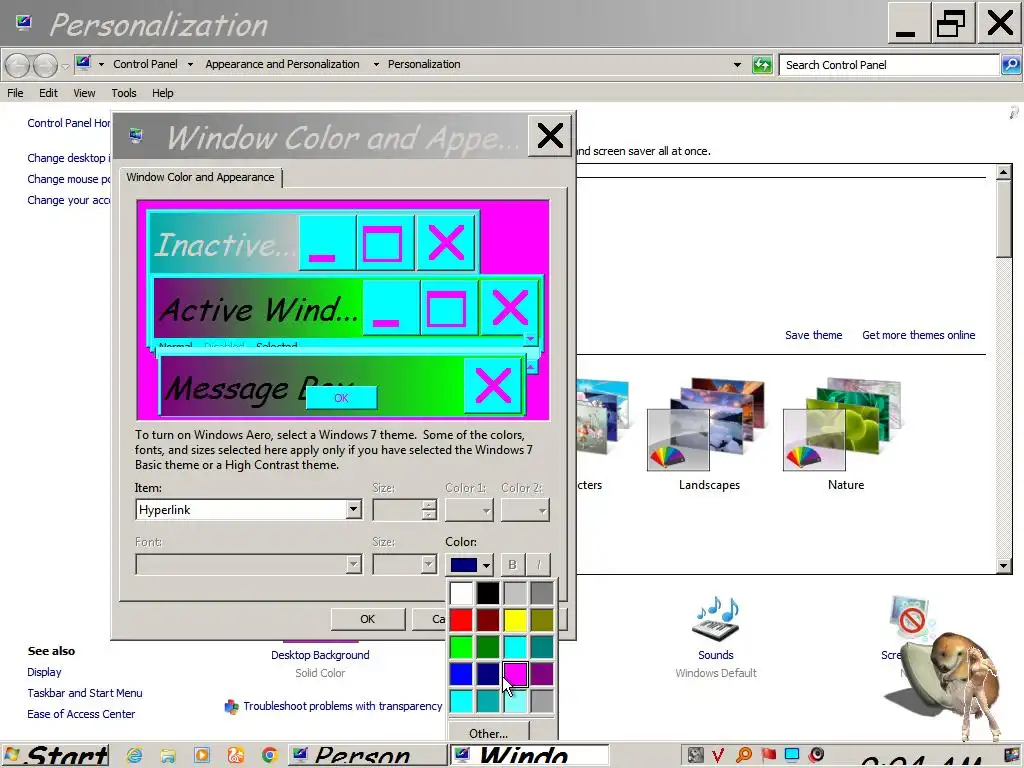Open the Color dropdown next to Bold
Screen dimensions: 1024x768
pos(470,564)
